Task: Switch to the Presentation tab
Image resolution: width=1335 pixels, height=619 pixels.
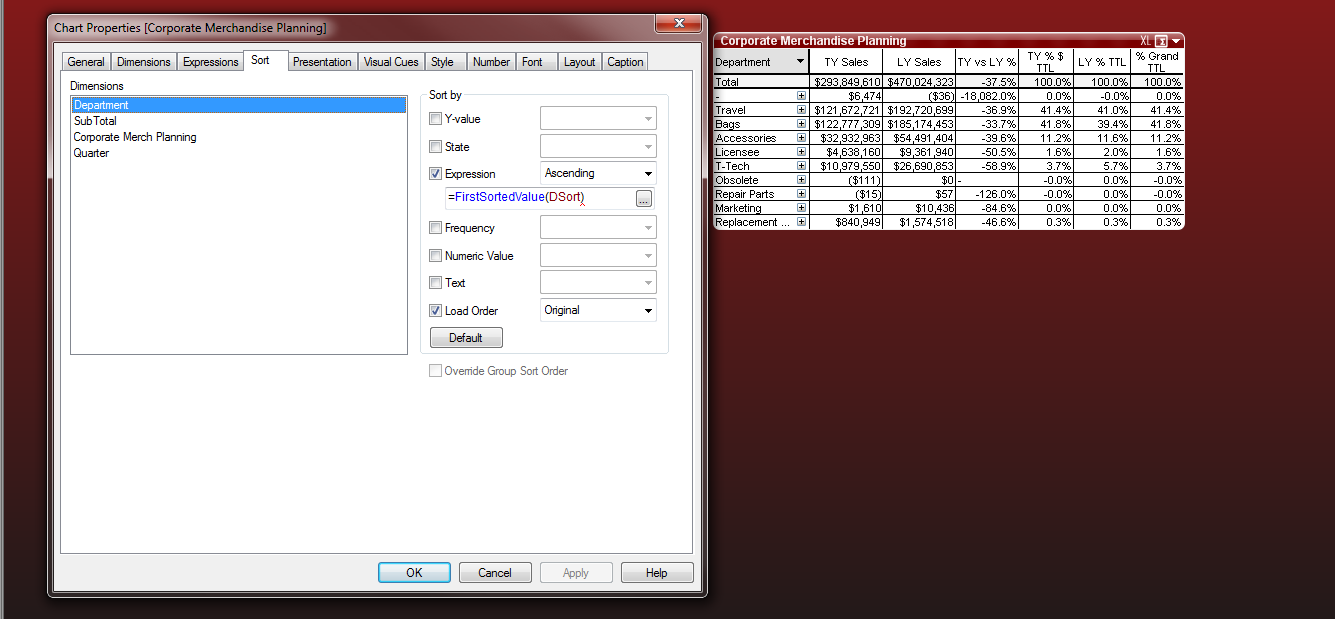Action: tap(321, 62)
